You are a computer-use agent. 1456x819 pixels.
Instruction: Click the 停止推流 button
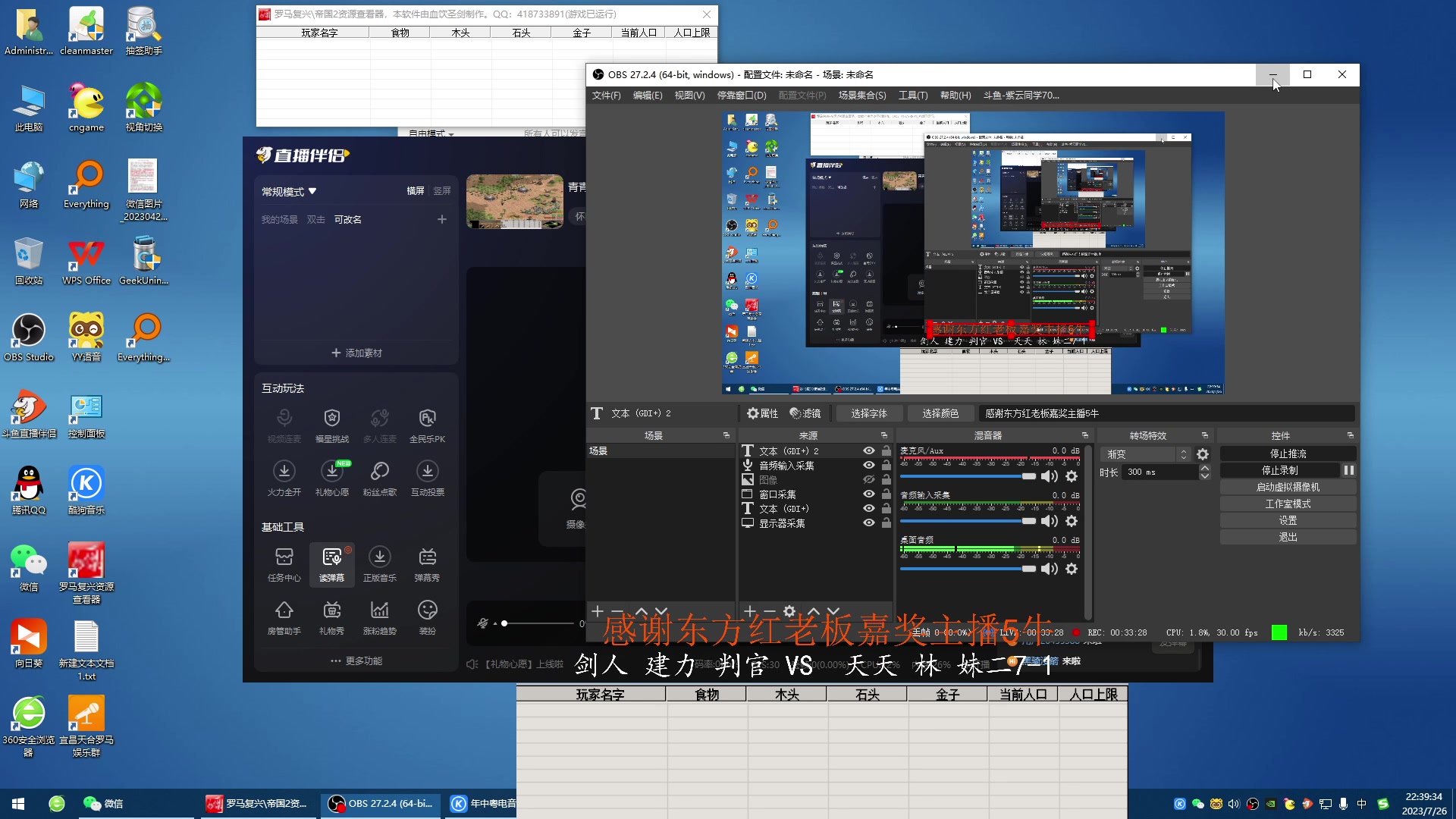pyautogui.click(x=1287, y=453)
